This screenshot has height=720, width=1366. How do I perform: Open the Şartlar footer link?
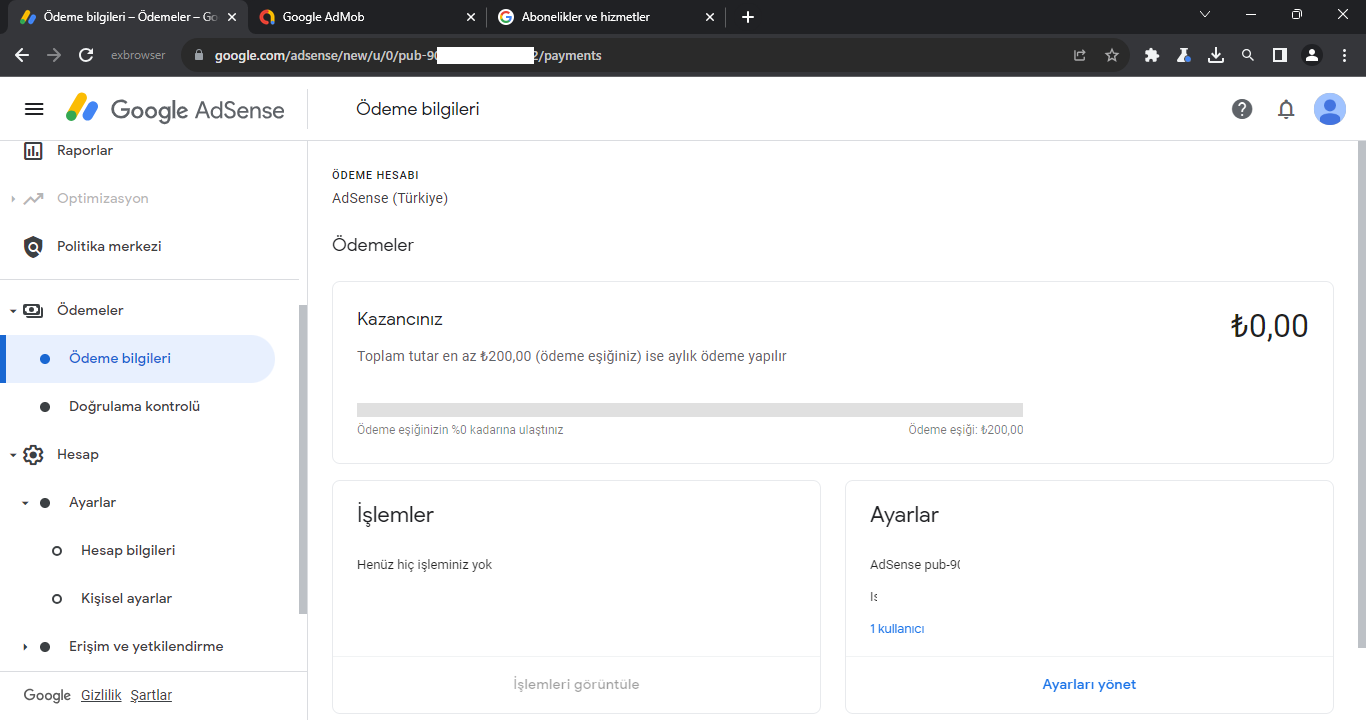[x=151, y=695]
